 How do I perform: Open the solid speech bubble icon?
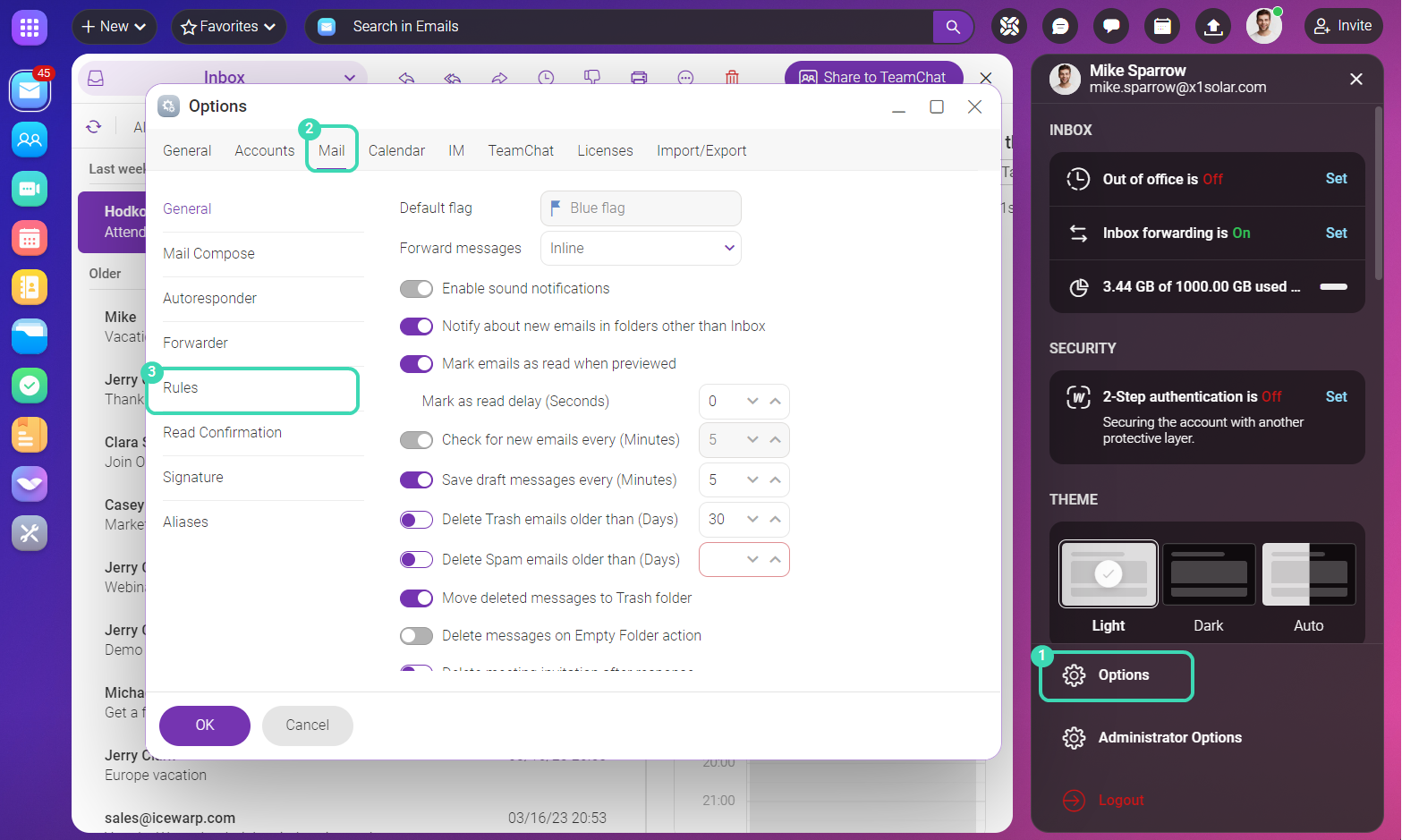pos(1111,27)
